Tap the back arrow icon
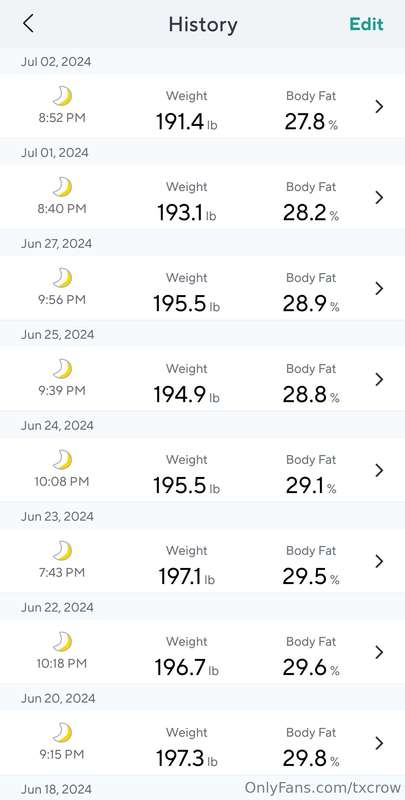405x800 pixels. [28, 23]
